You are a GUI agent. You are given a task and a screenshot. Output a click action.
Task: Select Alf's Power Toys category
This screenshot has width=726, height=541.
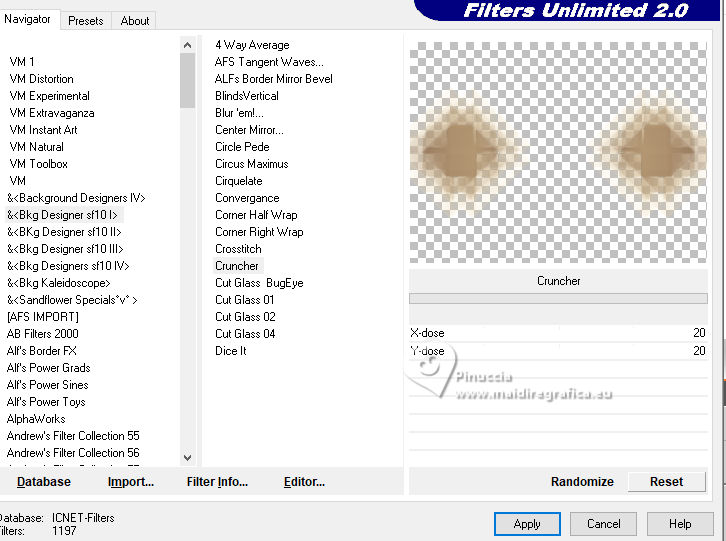(x=46, y=402)
